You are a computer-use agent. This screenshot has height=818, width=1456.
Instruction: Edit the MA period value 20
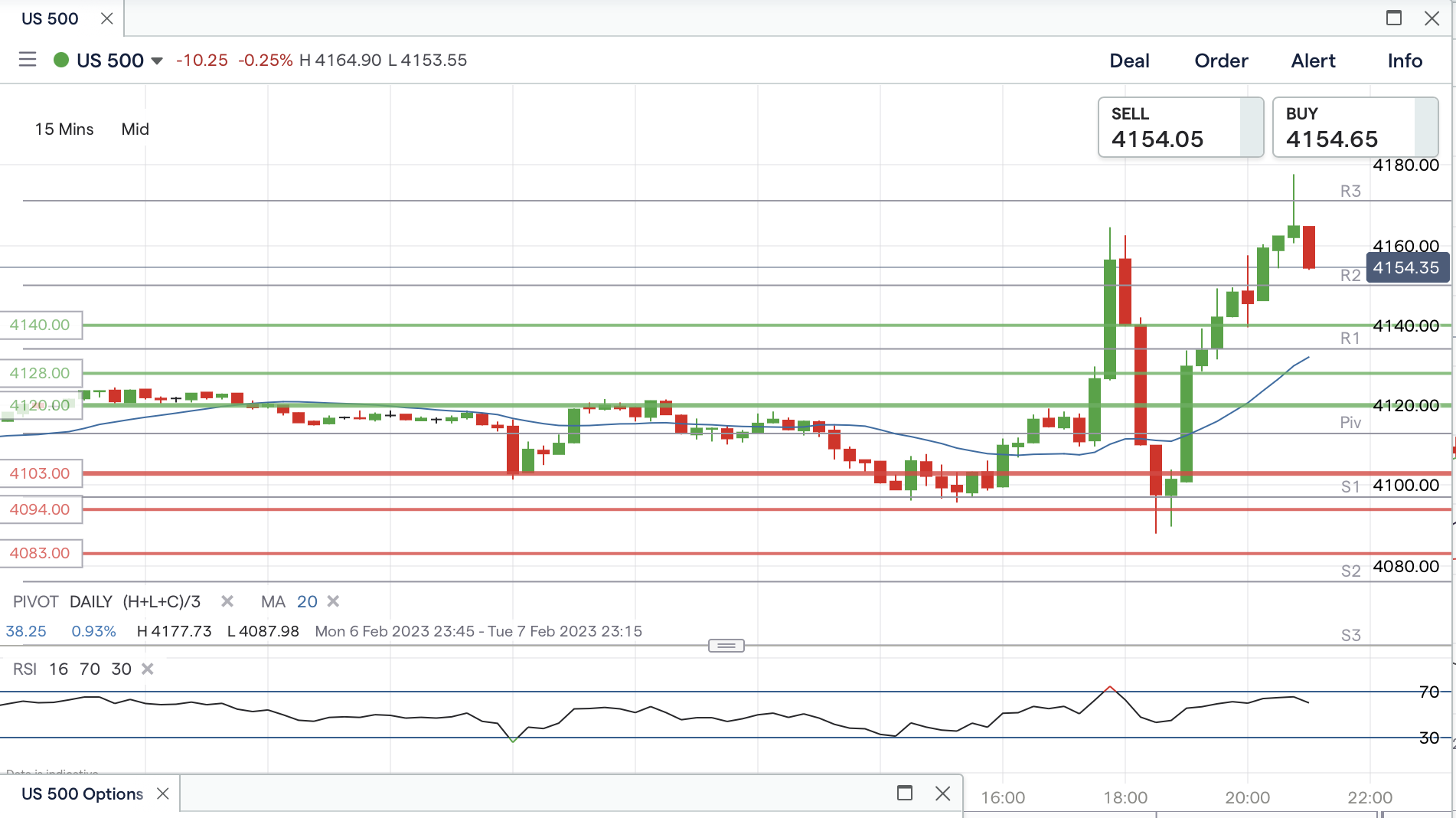pos(307,602)
